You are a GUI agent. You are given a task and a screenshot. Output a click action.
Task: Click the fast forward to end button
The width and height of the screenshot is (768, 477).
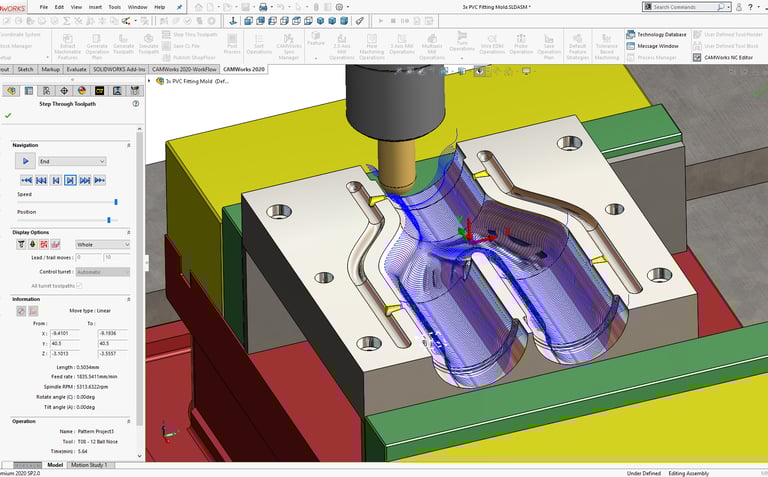99,180
